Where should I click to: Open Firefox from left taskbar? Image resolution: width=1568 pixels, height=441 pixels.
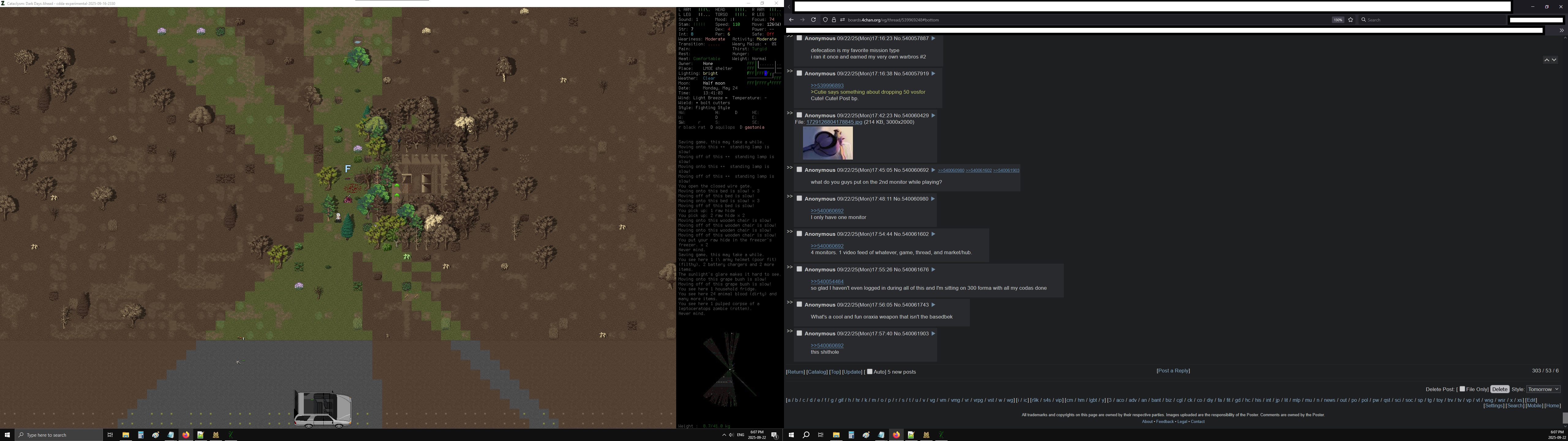point(186,435)
